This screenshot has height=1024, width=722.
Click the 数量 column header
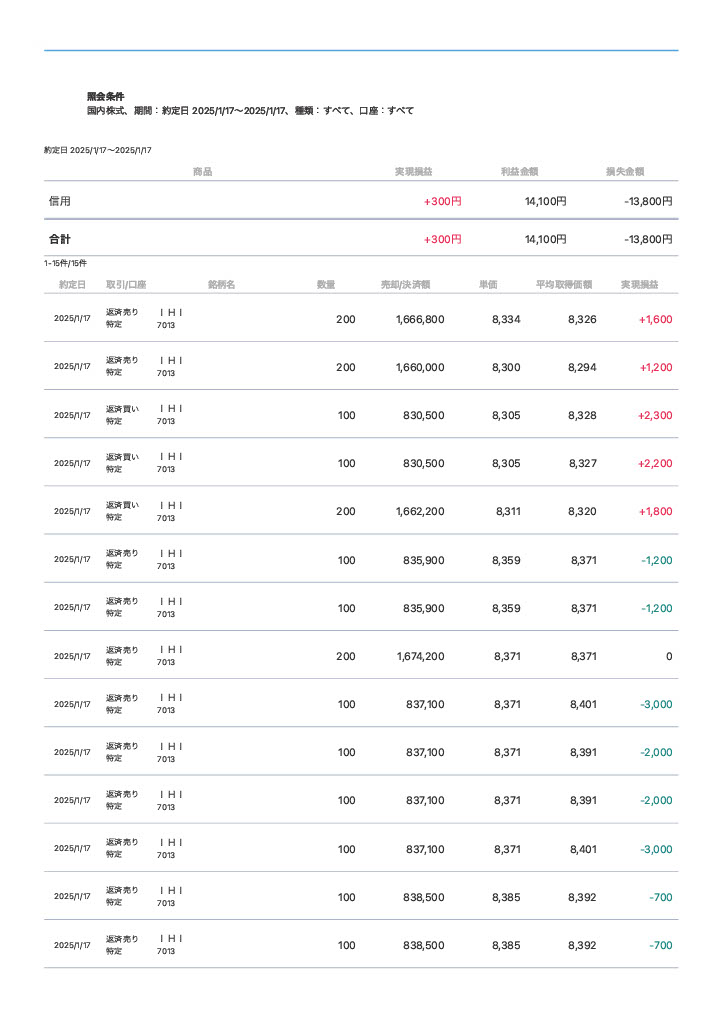point(326,285)
